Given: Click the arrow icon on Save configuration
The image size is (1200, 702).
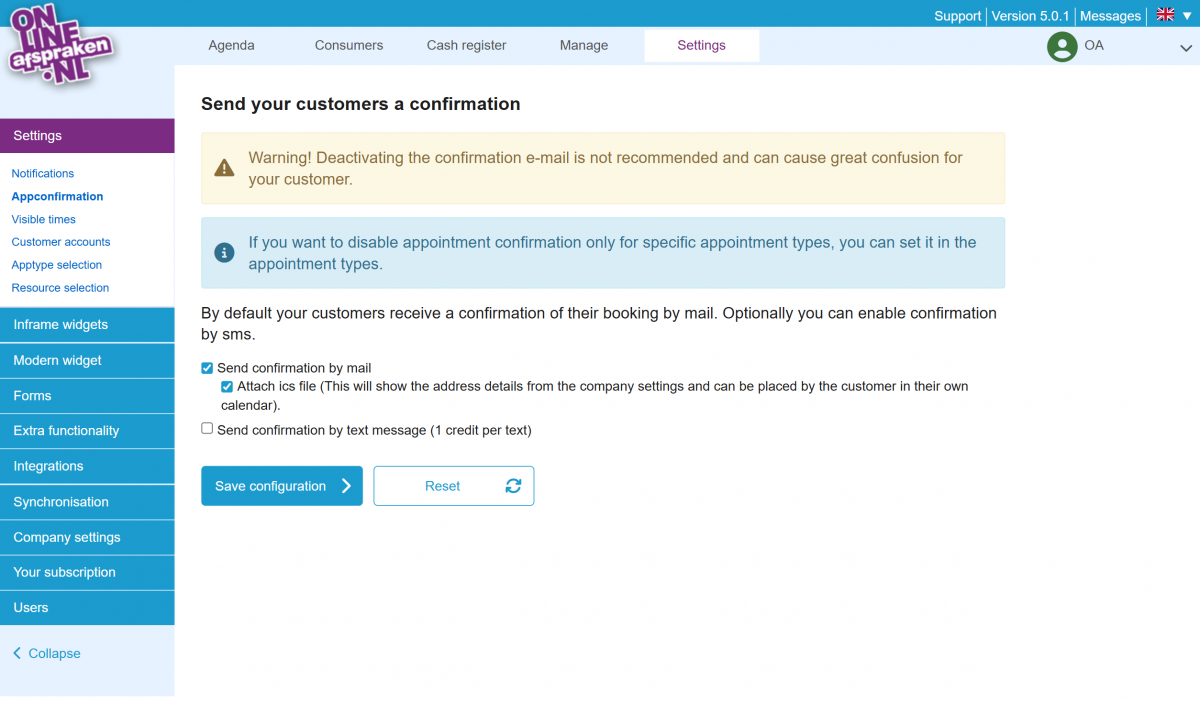Looking at the screenshot, I should click(x=348, y=485).
